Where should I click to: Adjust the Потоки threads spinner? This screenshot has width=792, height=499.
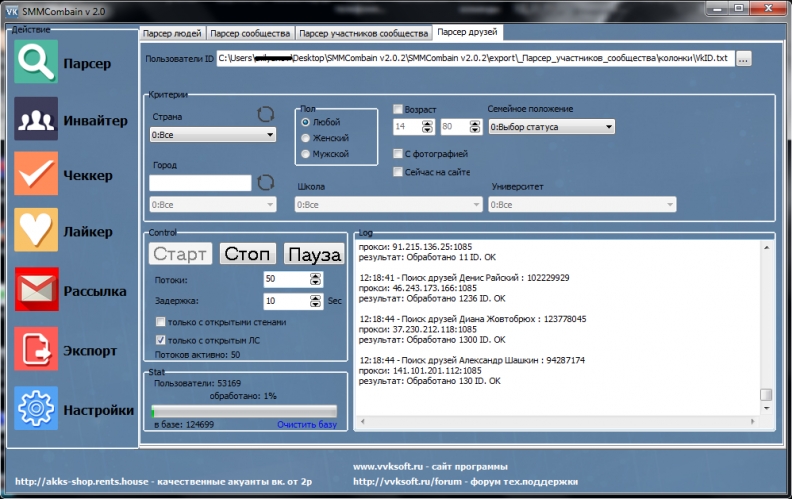pyautogui.click(x=316, y=279)
